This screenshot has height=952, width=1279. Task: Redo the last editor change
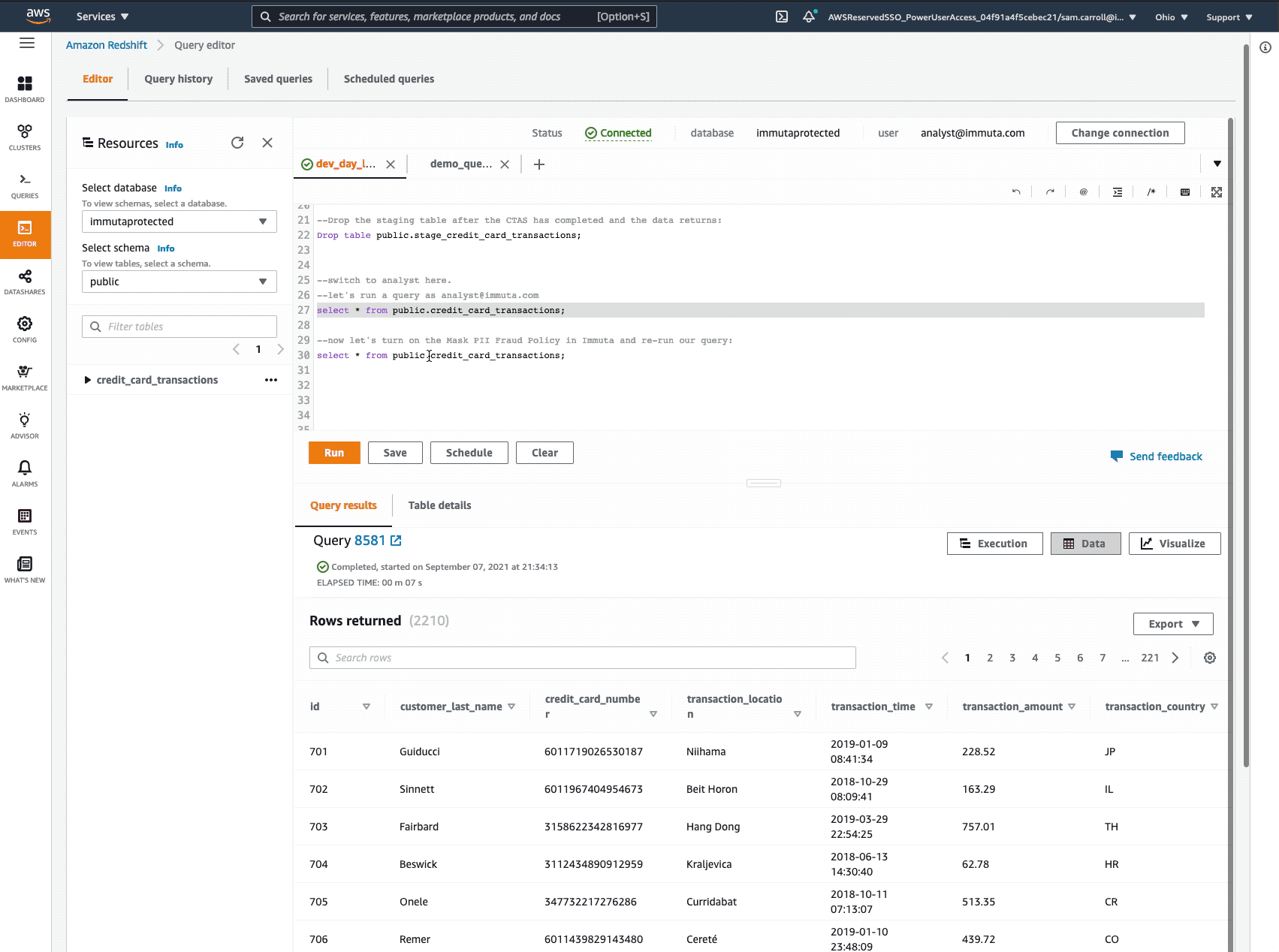coord(1050,192)
